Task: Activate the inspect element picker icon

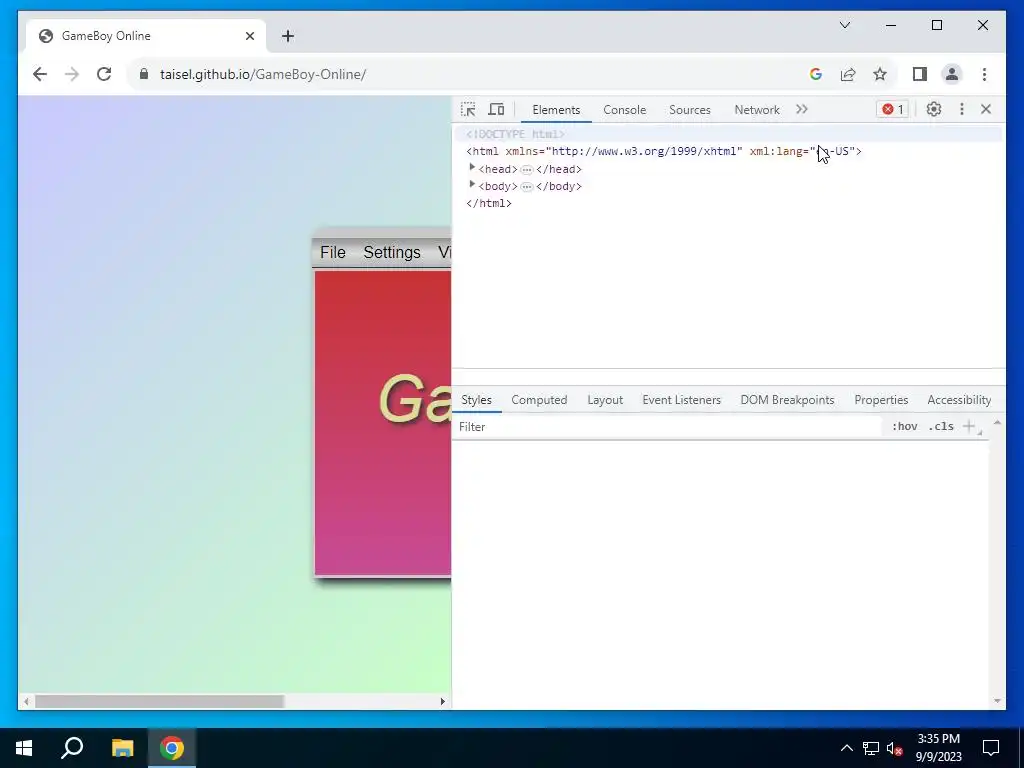Action: coord(468,109)
